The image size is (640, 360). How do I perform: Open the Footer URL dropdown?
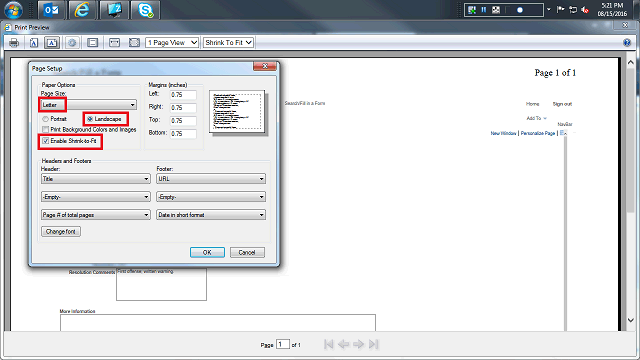tap(211, 179)
